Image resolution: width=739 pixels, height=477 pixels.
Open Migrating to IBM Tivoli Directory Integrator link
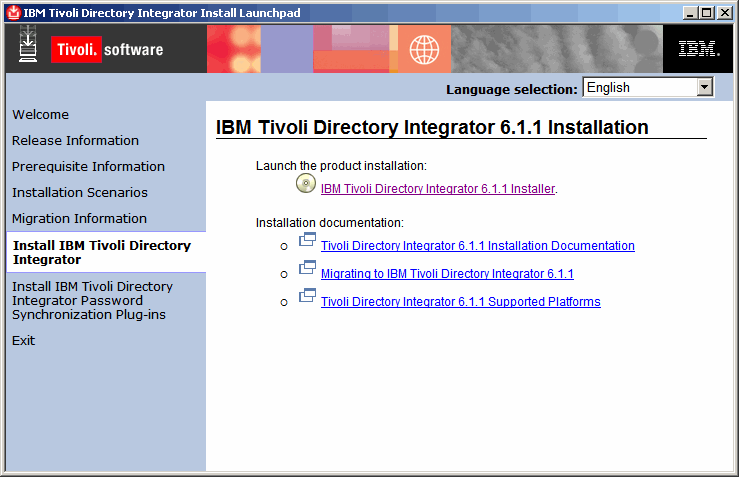point(447,273)
